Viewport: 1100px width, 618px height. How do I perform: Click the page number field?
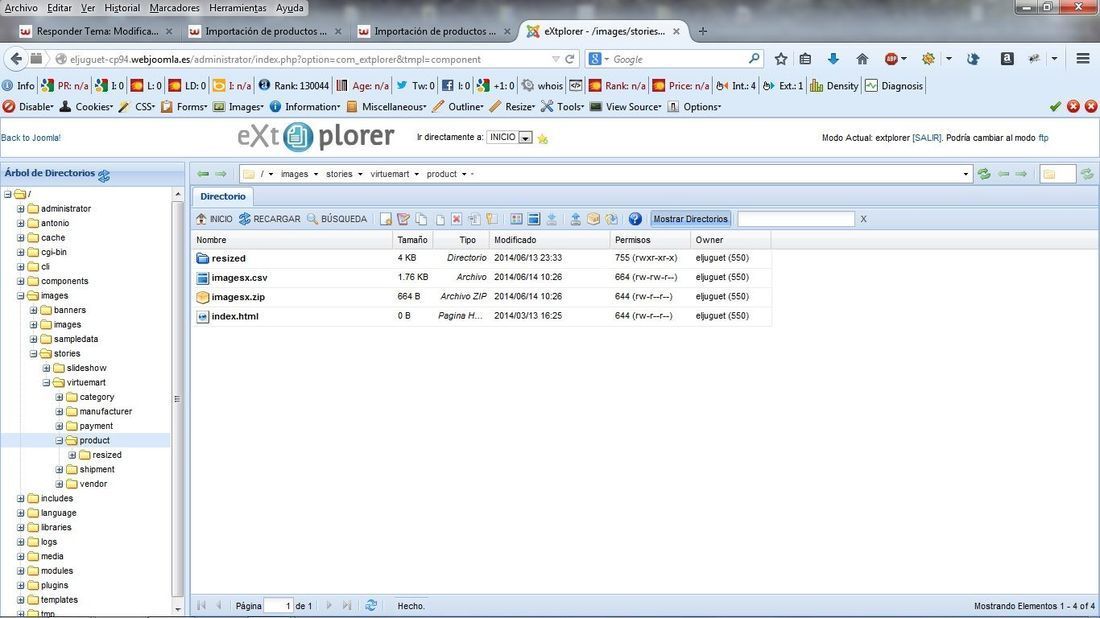(279, 605)
